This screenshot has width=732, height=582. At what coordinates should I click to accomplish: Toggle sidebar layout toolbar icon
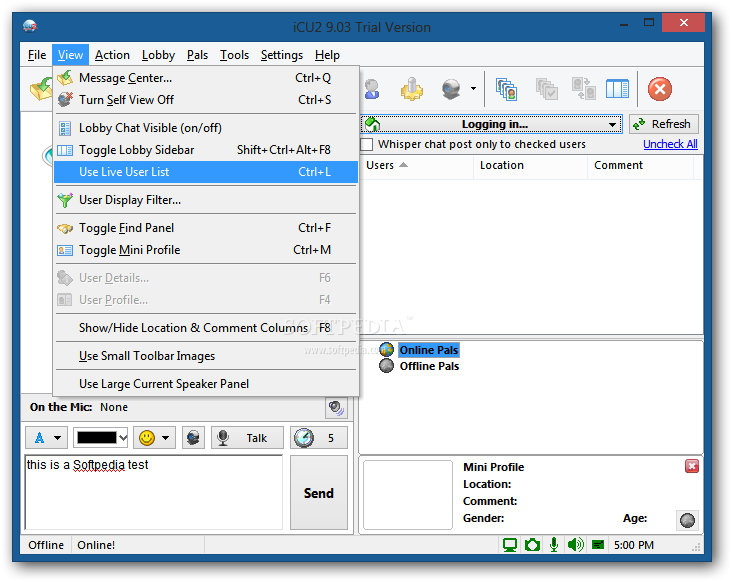click(617, 89)
